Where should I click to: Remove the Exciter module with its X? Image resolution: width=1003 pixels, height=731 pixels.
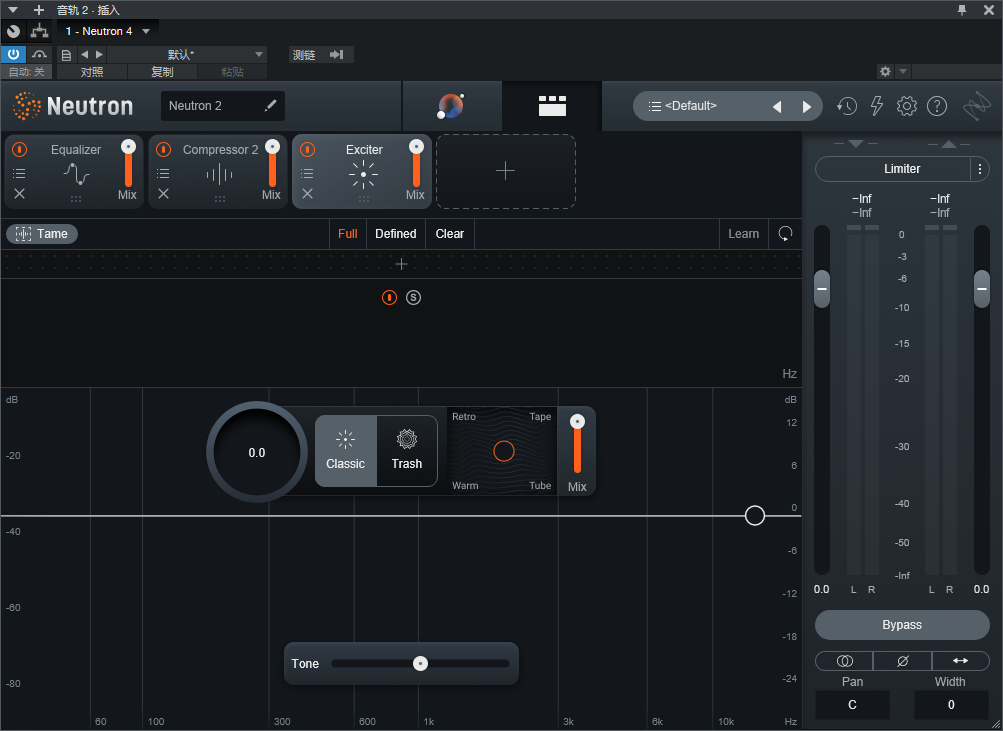click(307, 193)
